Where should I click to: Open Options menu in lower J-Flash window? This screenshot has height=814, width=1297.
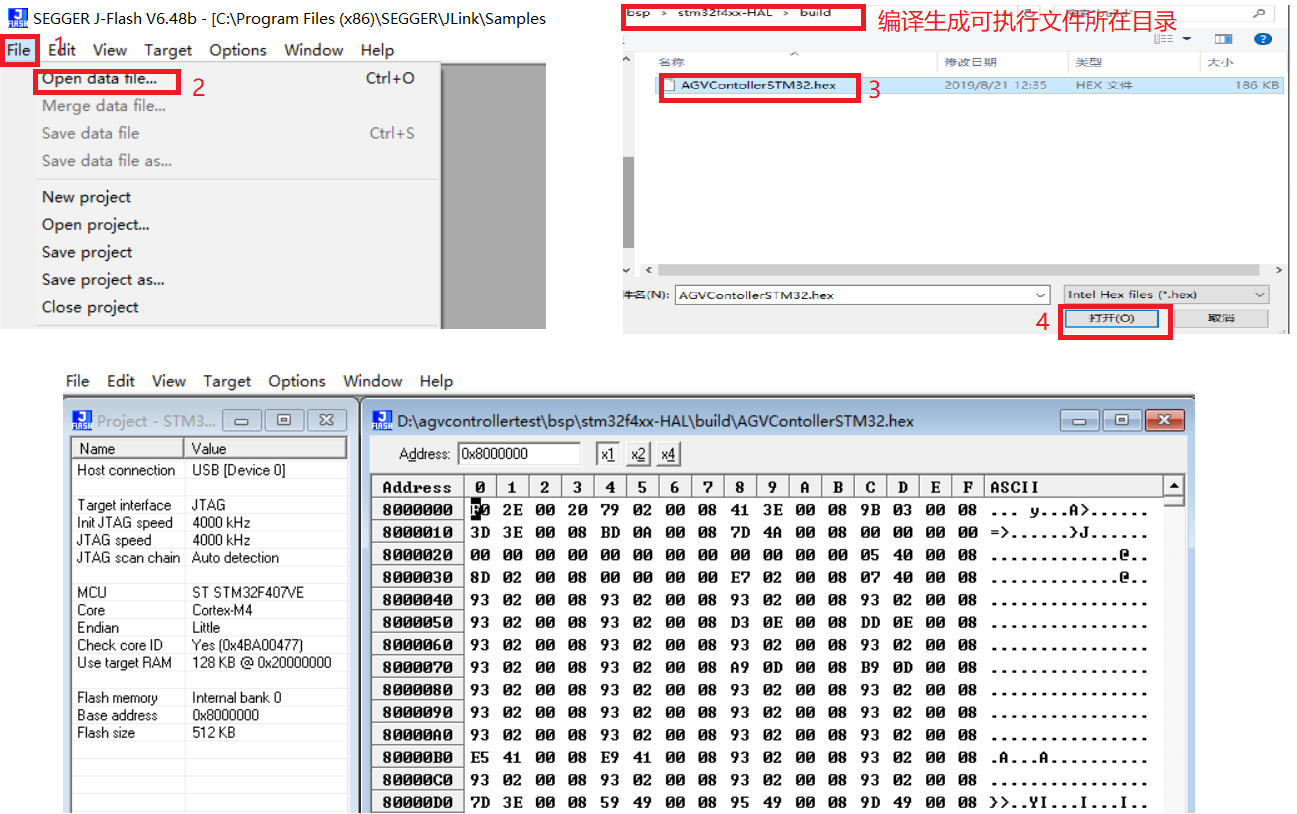(297, 381)
